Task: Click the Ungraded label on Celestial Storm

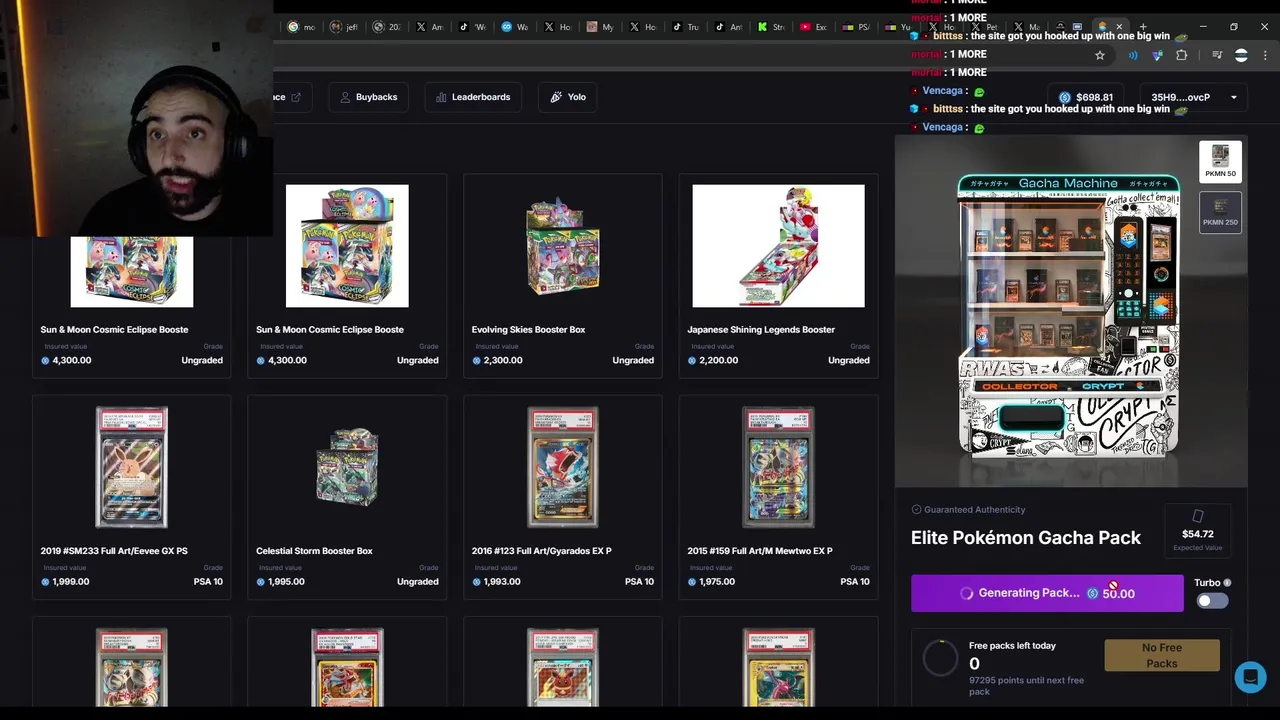Action: point(417,582)
